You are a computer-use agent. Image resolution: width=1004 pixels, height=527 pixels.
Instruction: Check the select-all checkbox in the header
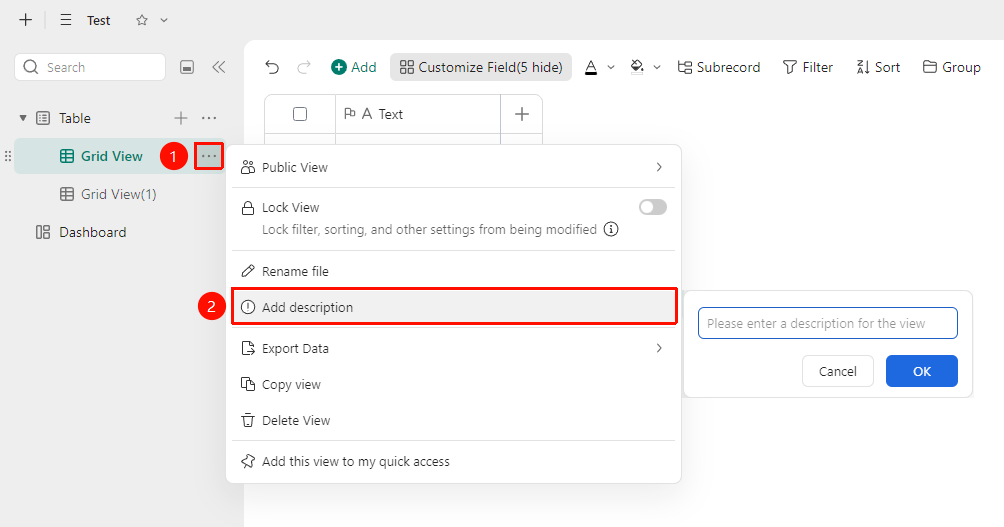pyautogui.click(x=300, y=114)
